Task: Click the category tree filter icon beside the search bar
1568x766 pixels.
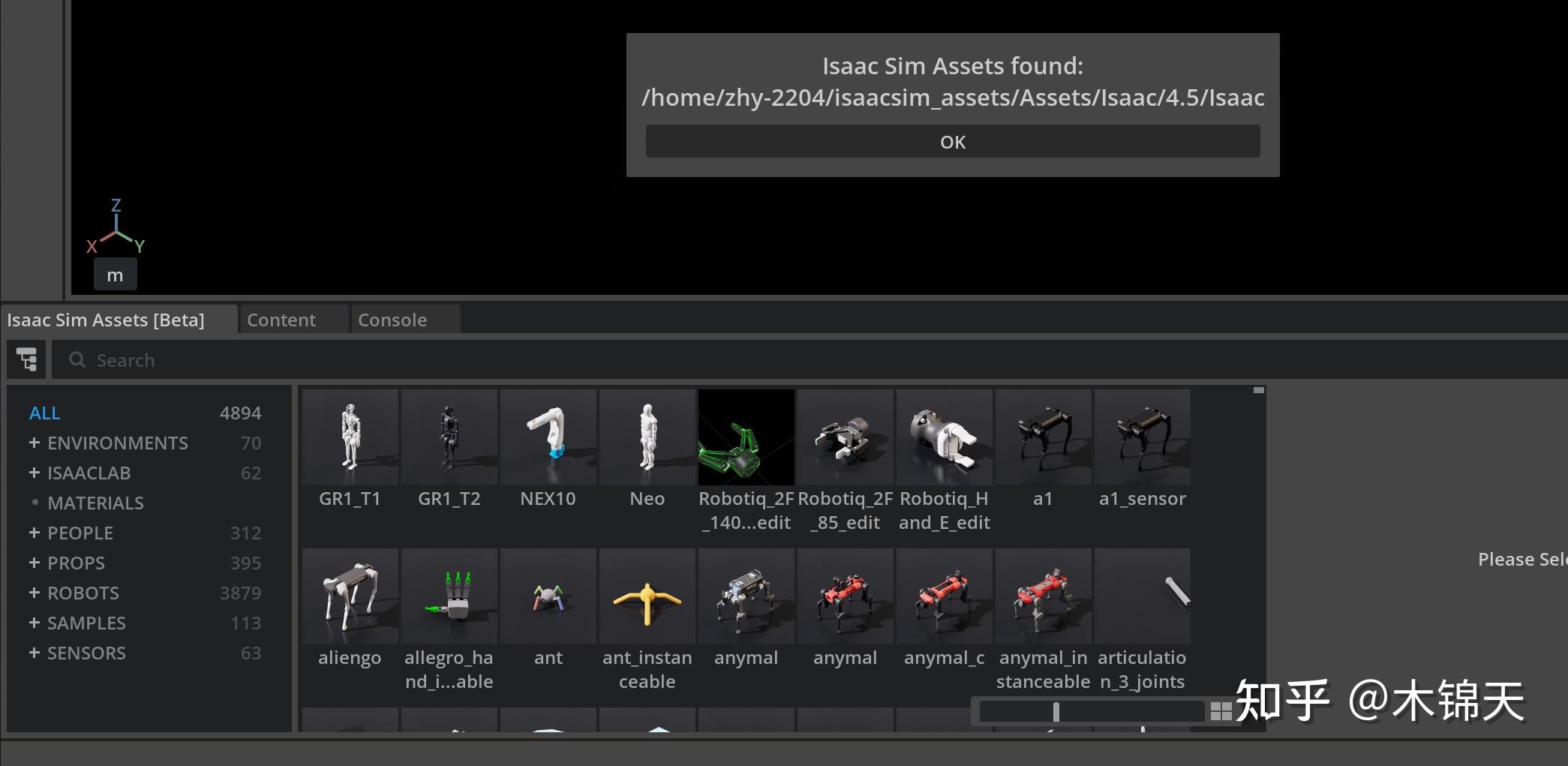Action: pos(26,359)
